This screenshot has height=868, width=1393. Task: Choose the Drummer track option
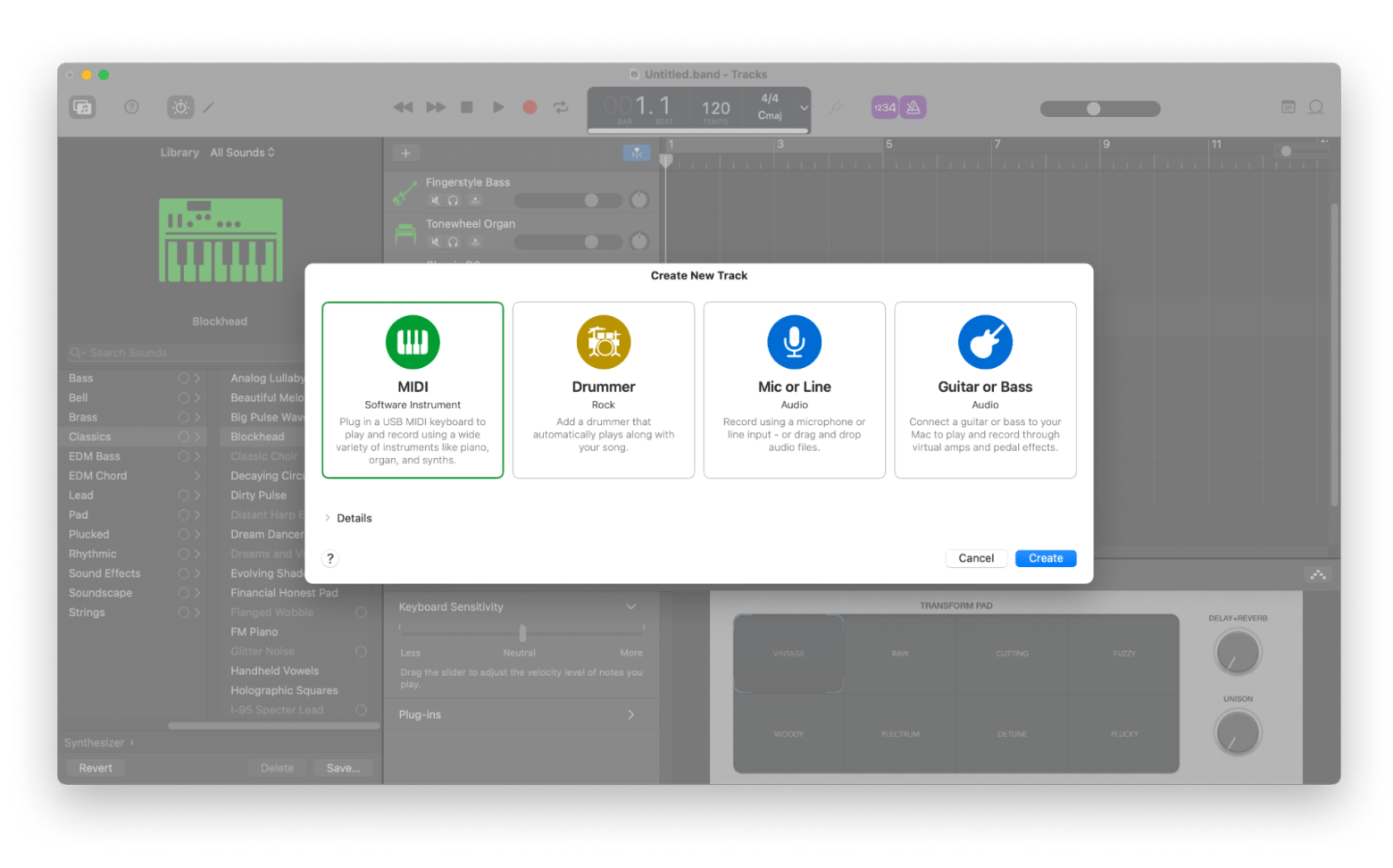[603, 389]
